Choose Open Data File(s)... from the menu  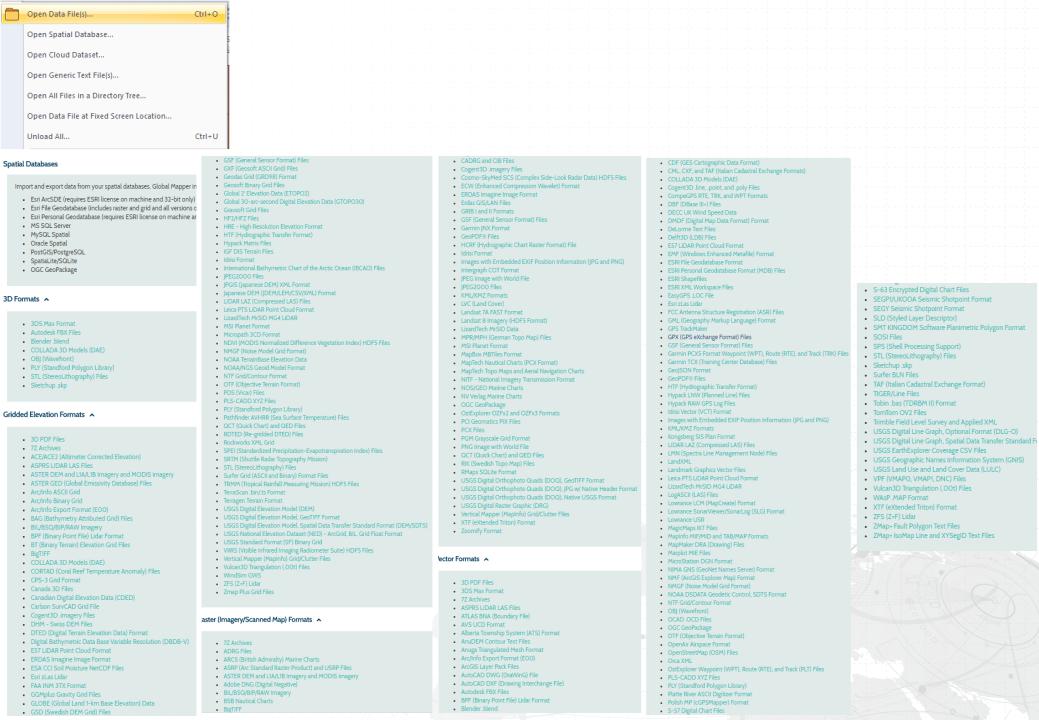coord(114,13)
